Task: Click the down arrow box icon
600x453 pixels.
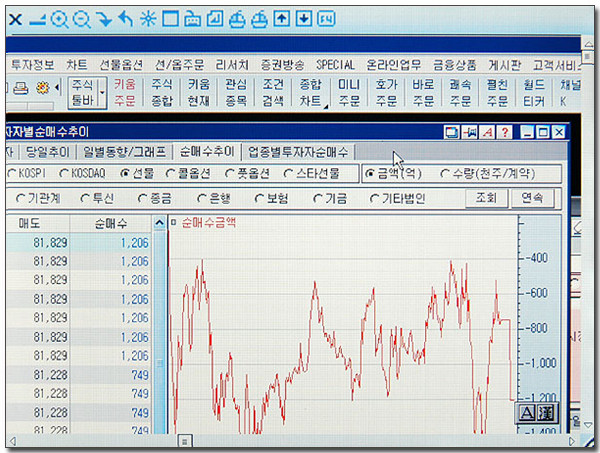Action: click(x=303, y=18)
